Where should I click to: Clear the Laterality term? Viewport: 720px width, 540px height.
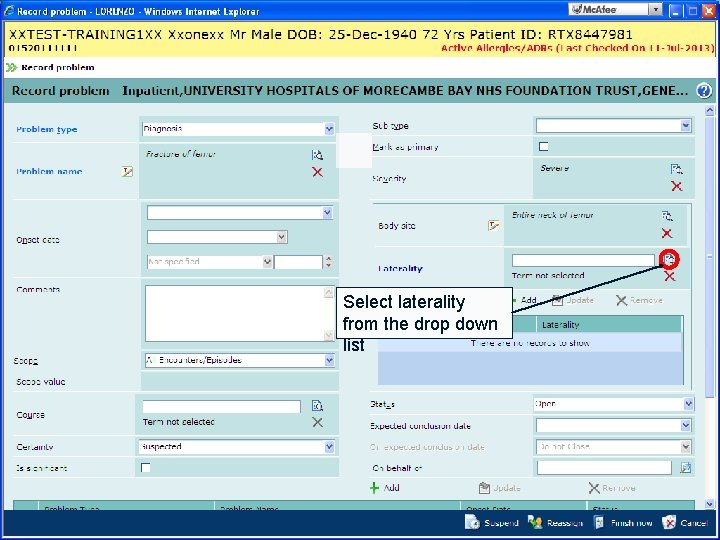coord(669,276)
